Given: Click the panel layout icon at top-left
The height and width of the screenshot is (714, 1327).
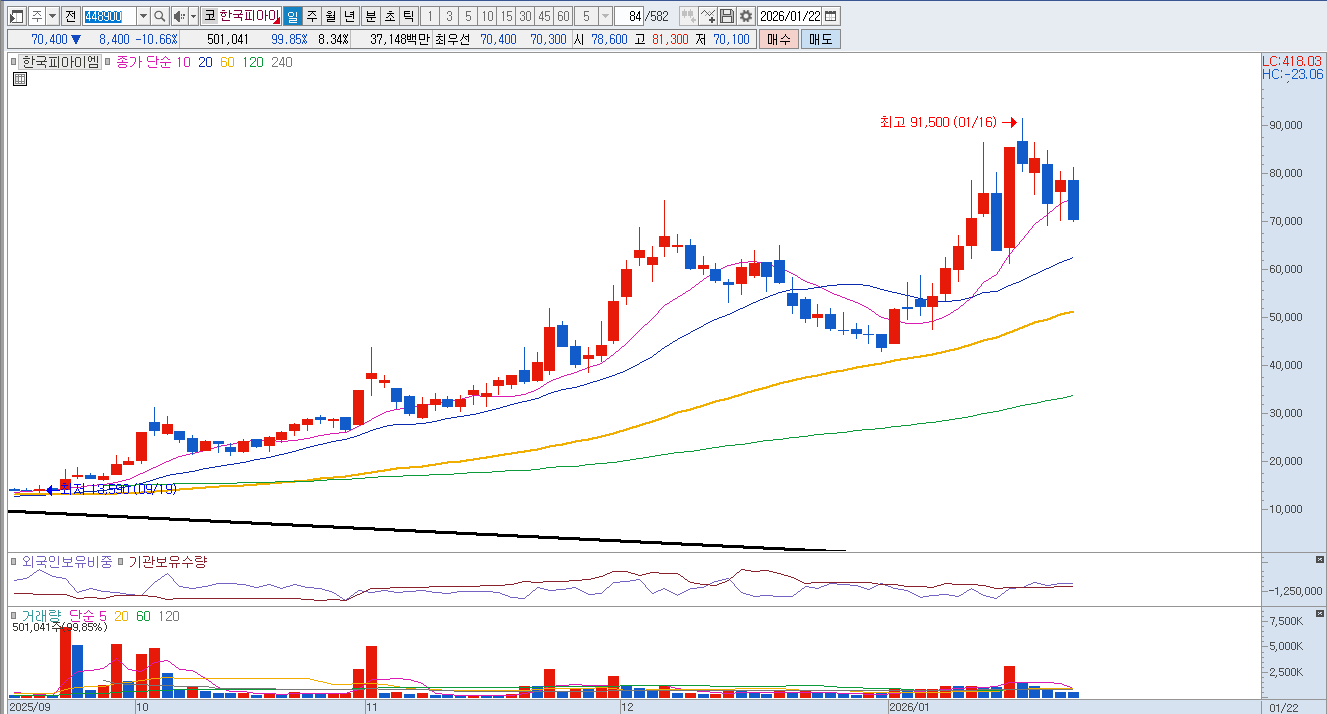Looking at the screenshot, I should 16,16.
